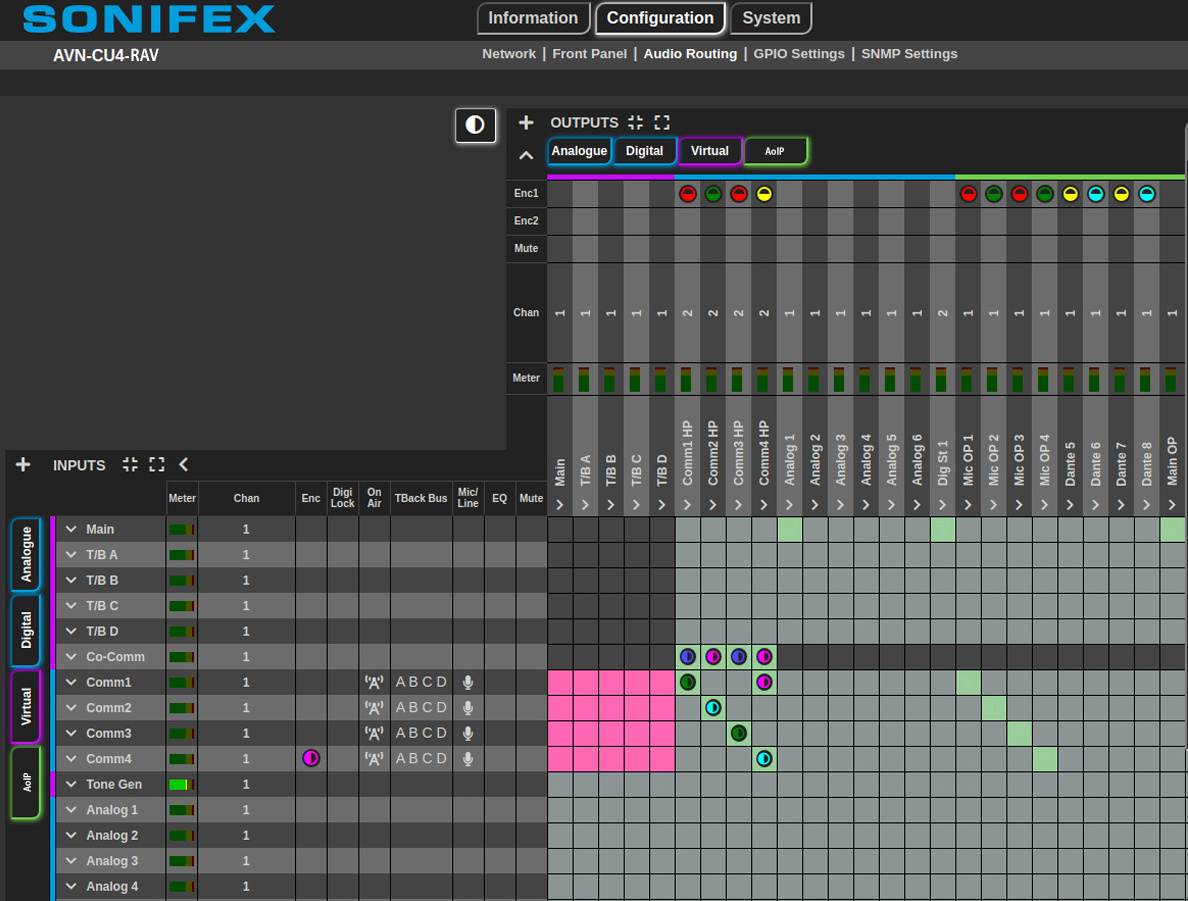Toggle the Virtual inputs side filter
This screenshot has height=901, width=1188.
[x=26, y=706]
